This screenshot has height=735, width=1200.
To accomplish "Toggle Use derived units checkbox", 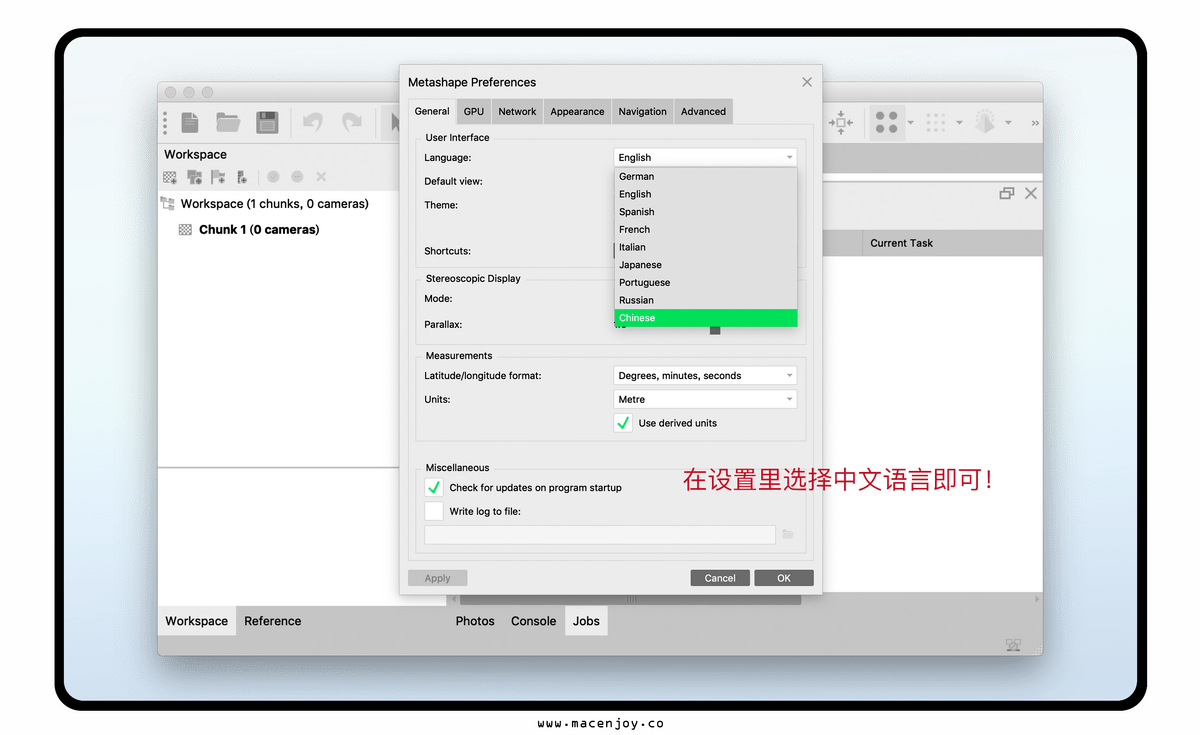I will click(x=623, y=423).
